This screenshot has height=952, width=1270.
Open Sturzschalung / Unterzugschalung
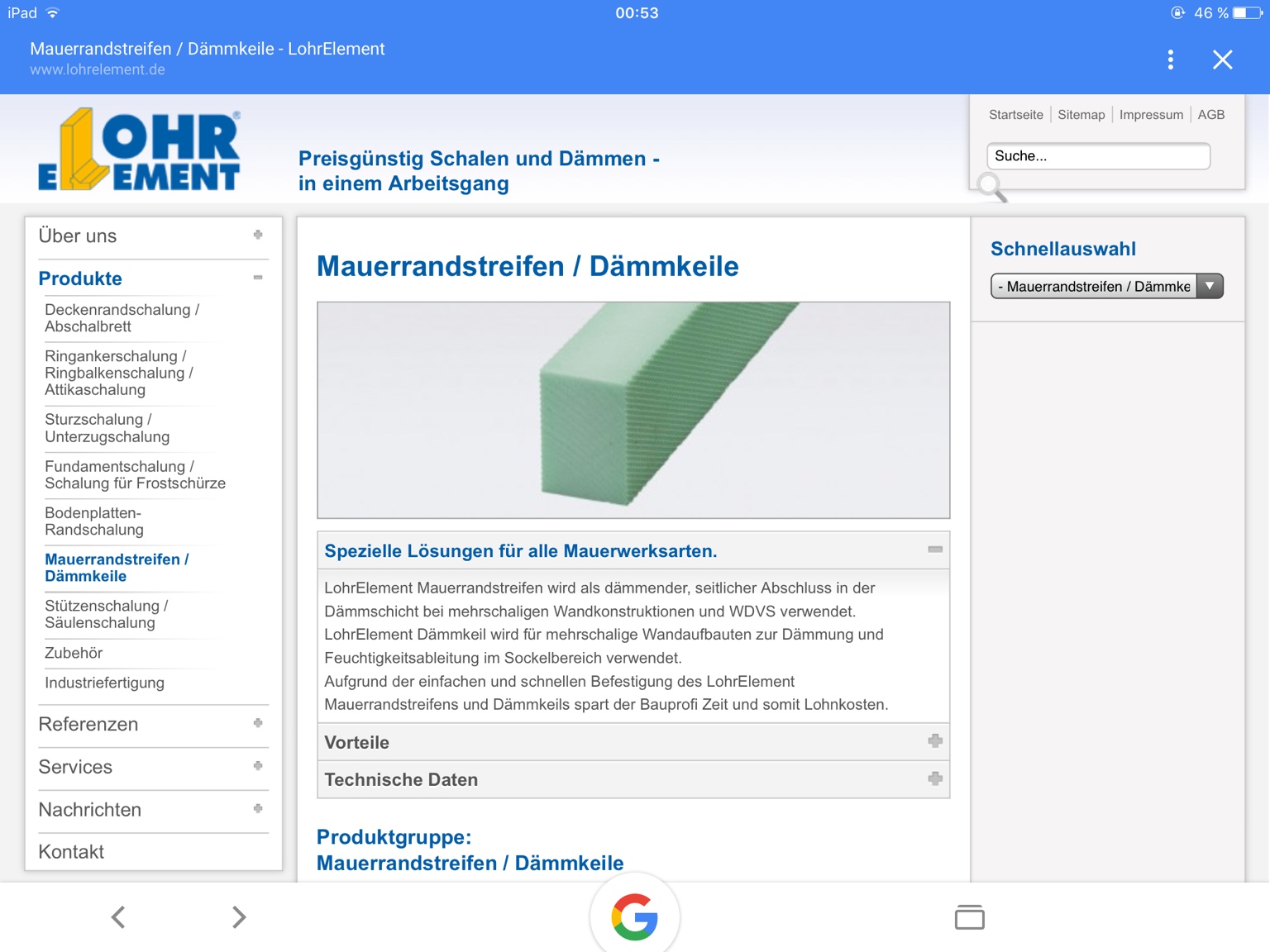107,428
